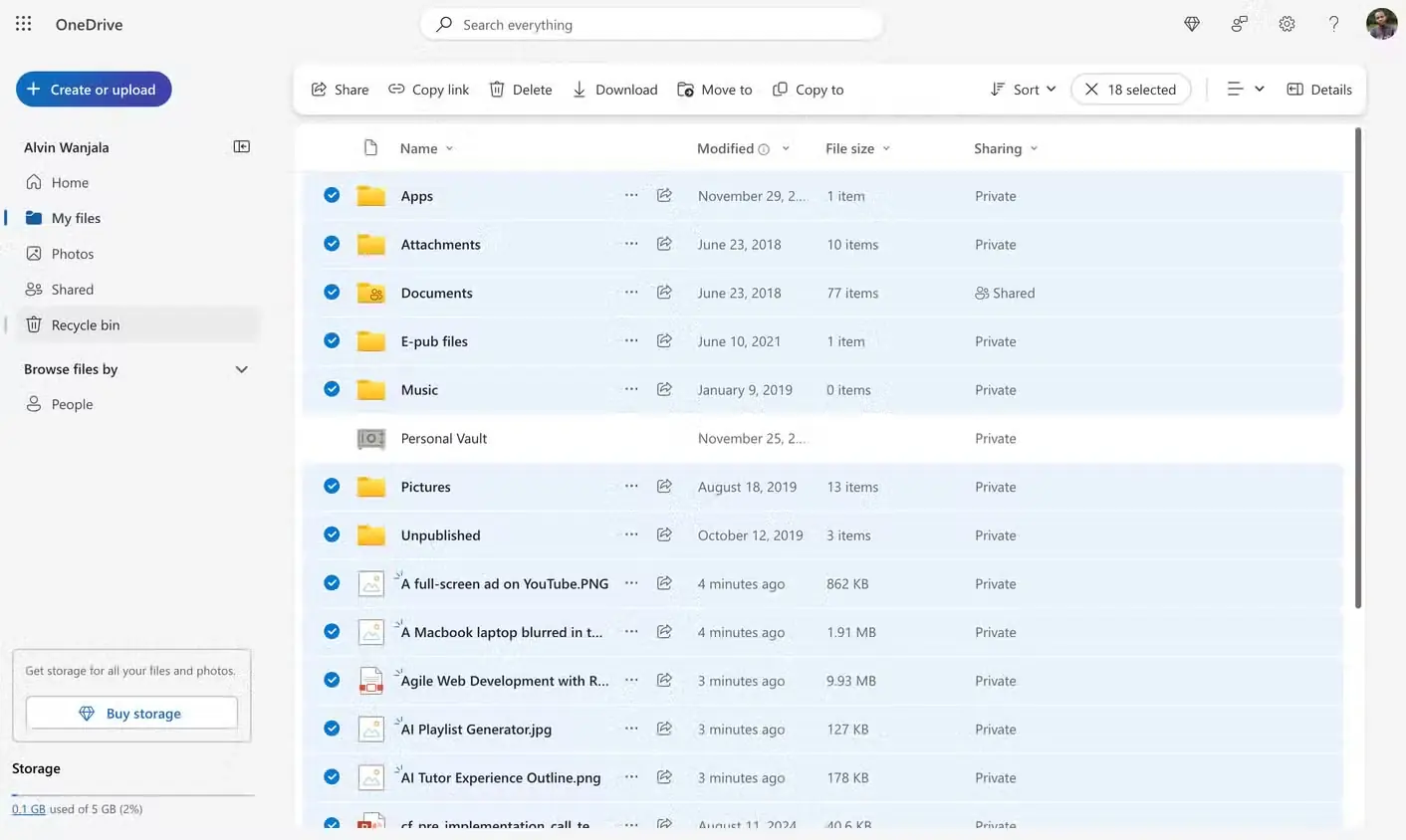Open more options dots for Documents folder

[x=631, y=292]
